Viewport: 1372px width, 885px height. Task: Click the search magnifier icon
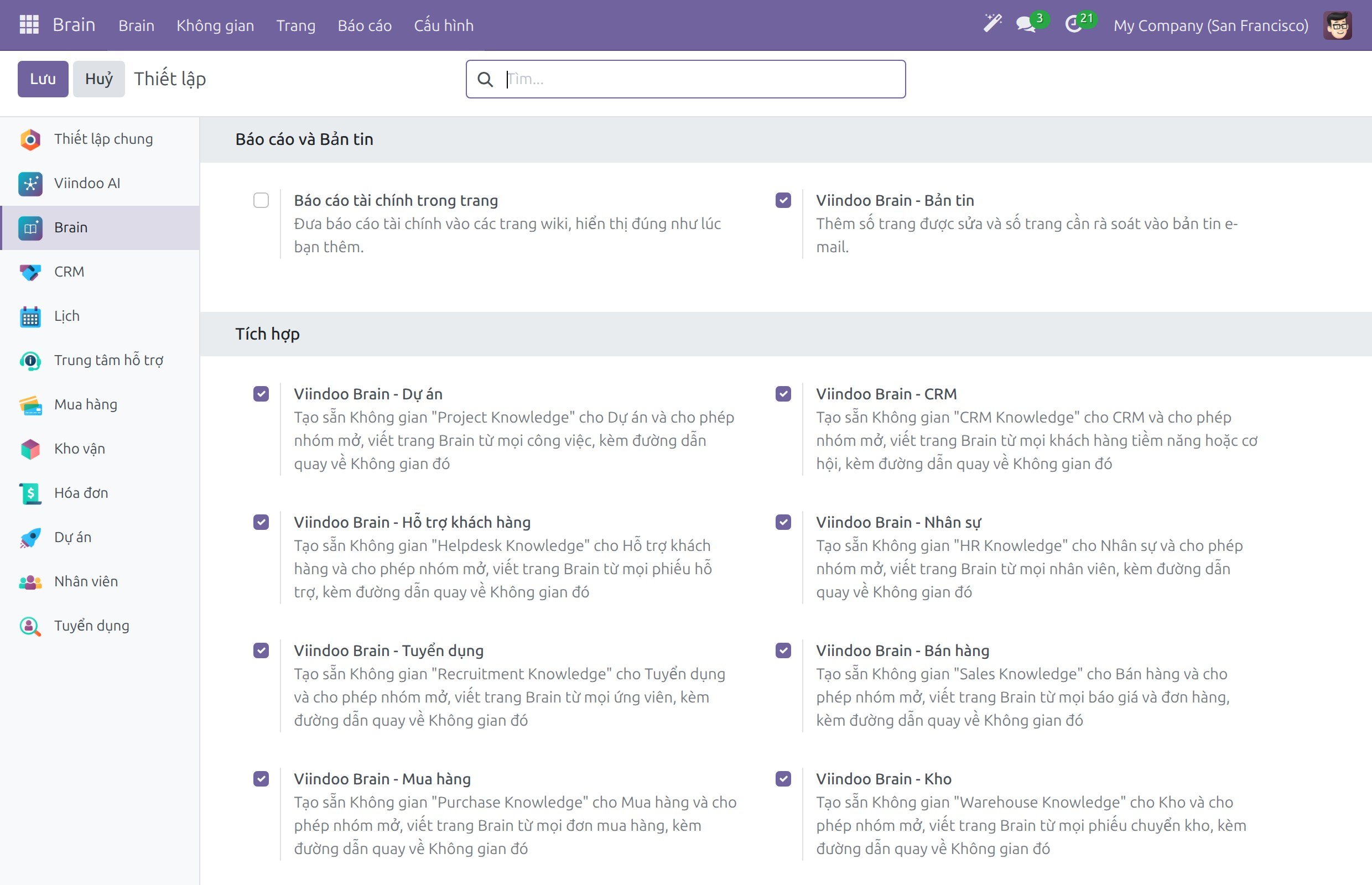(485, 79)
